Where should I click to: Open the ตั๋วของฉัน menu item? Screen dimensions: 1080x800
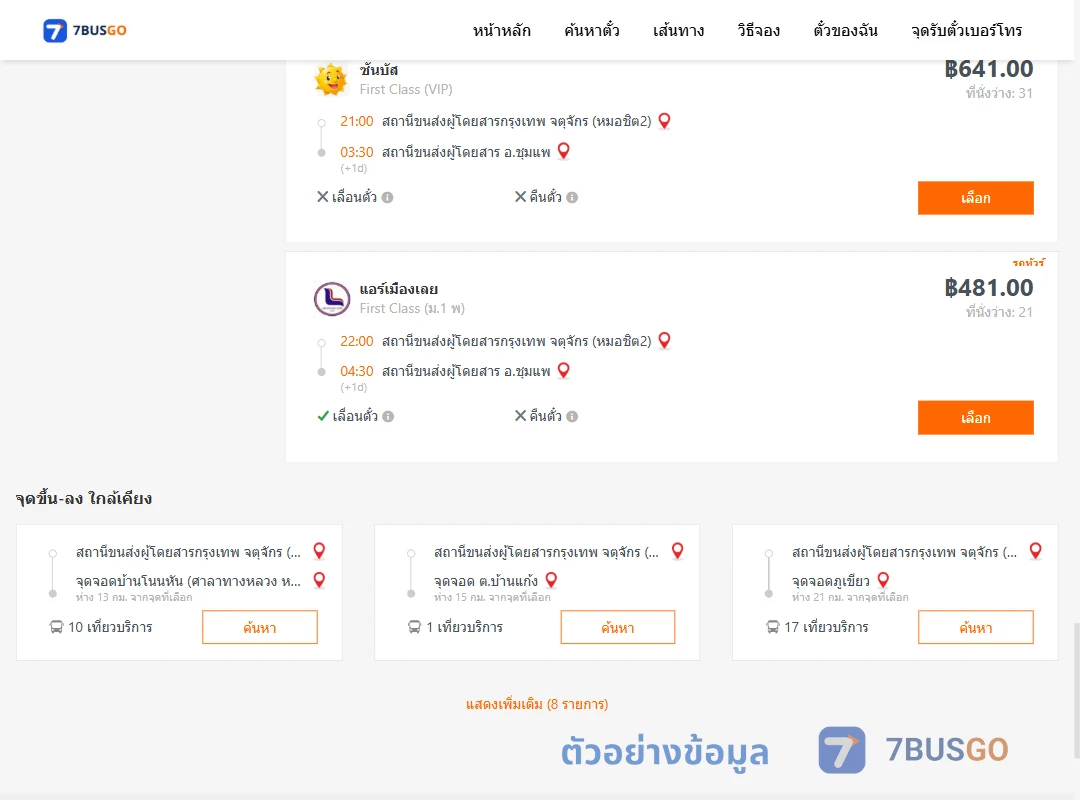pos(845,30)
